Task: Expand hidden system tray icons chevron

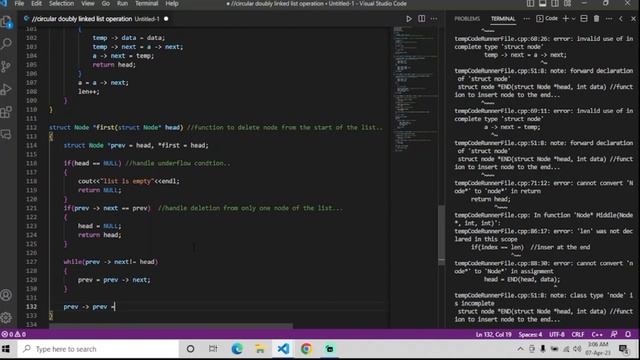Action: coord(520,349)
